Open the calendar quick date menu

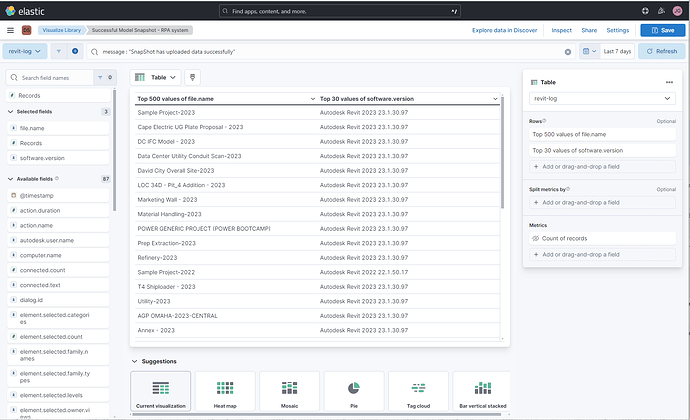[589, 52]
